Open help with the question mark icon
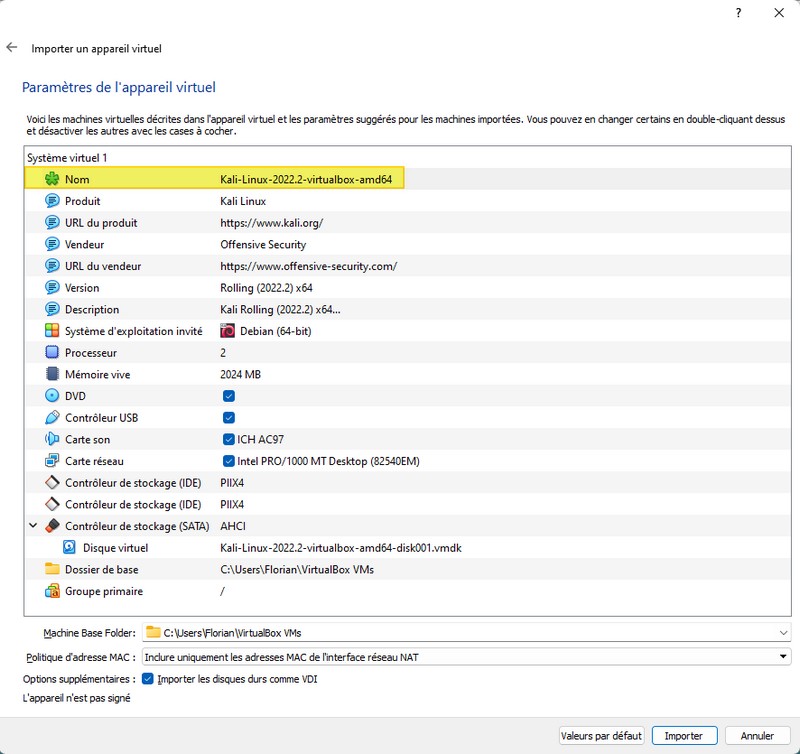800x754 pixels. coord(738,13)
